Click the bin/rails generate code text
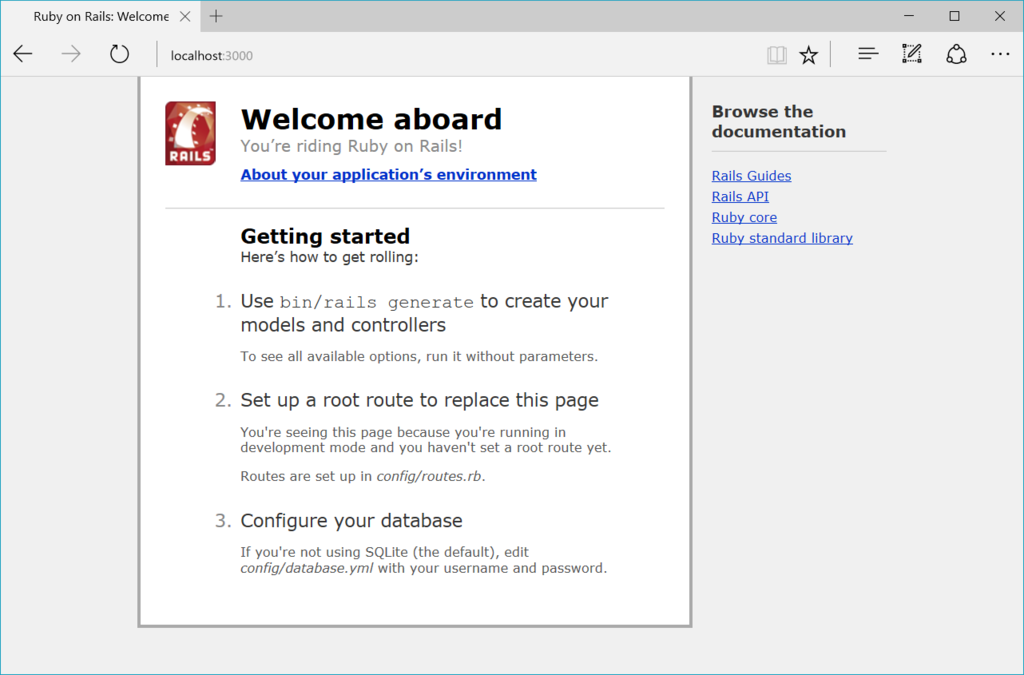The width and height of the screenshot is (1024, 675). 376,302
